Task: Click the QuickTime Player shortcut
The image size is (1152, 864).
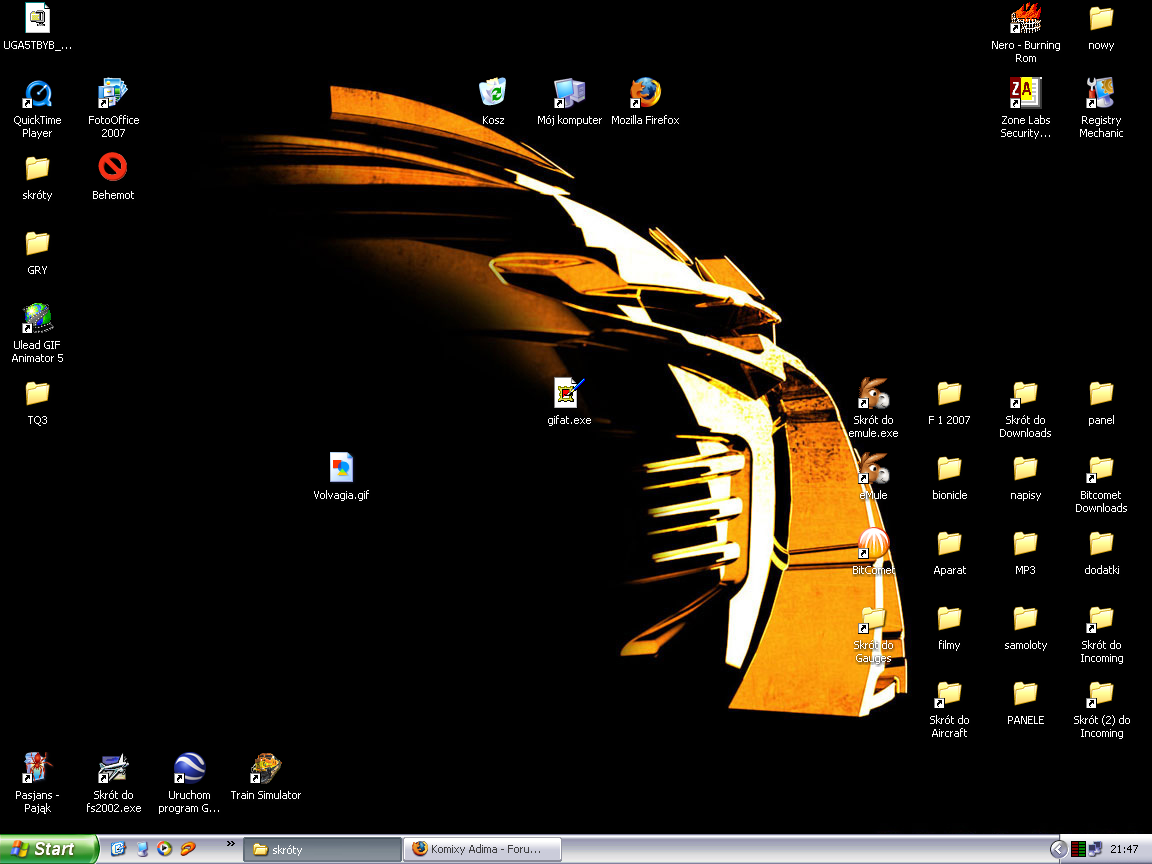Action: coord(37,94)
